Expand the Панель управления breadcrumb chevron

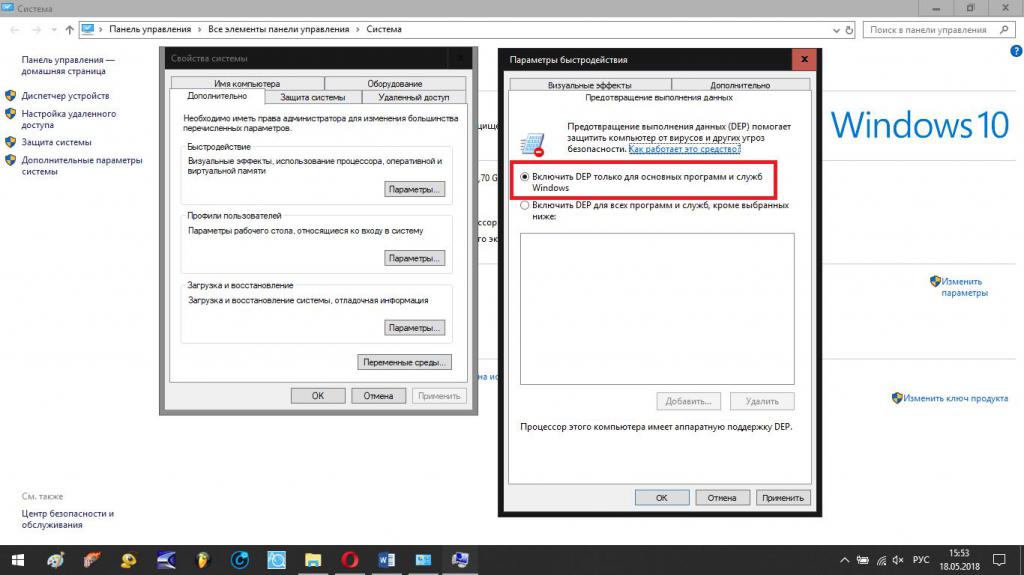click(200, 29)
